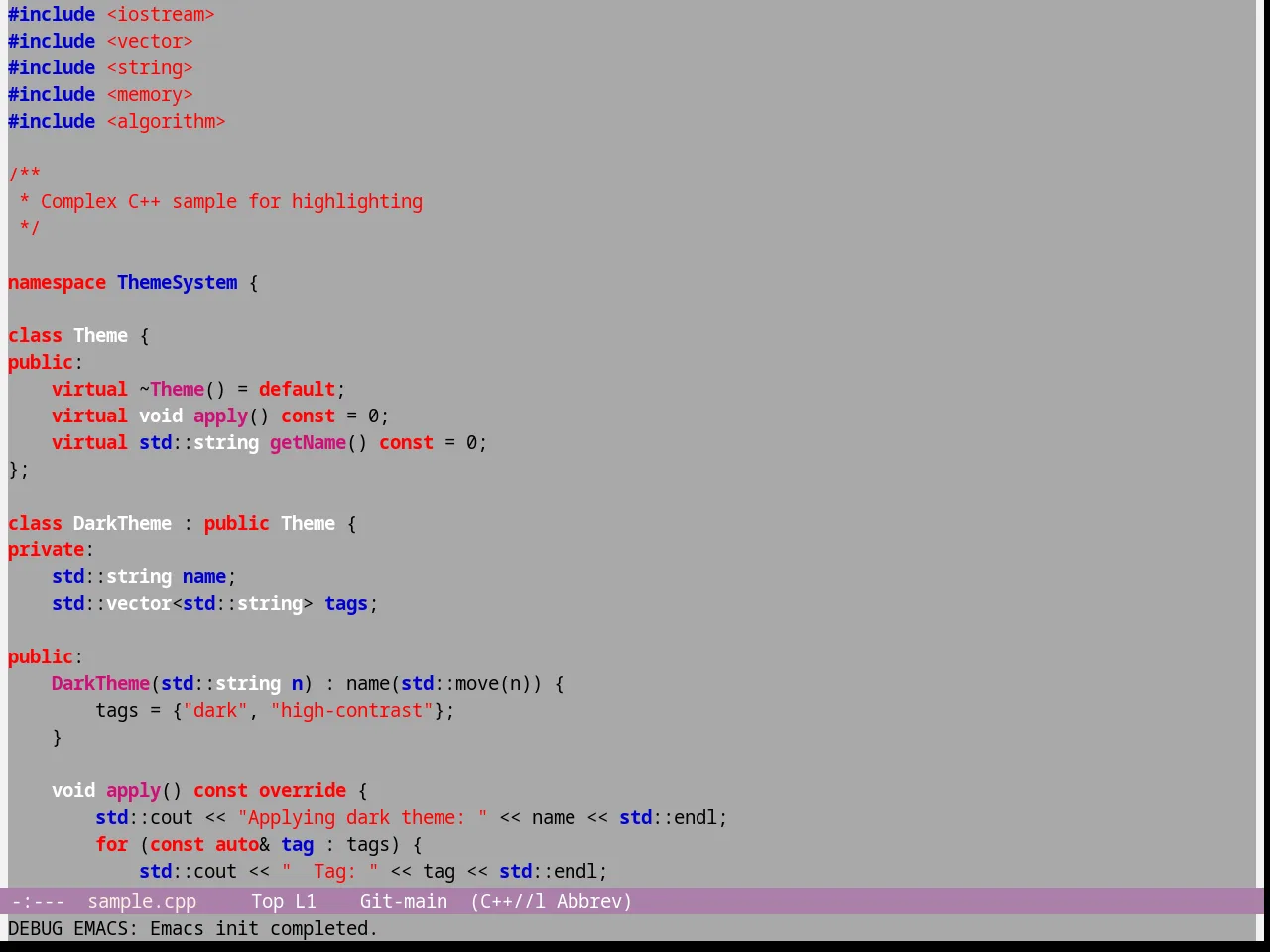The height and width of the screenshot is (952, 1270).
Task: Click the 'for' loop keyword
Action: pyautogui.click(x=112, y=845)
